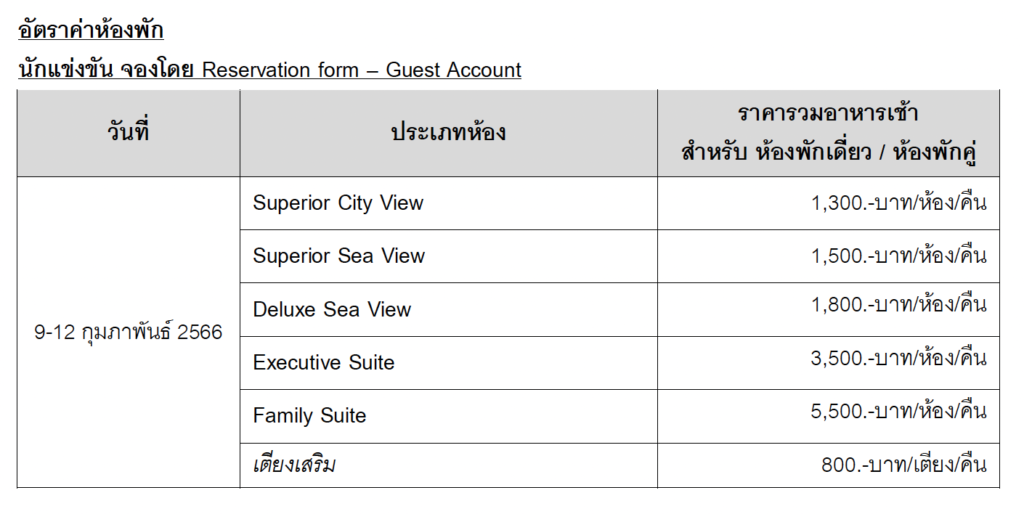The height and width of the screenshot is (514, 1024).
Task: Click the นักแข่งขัน จองโดย text
Action: 106,70
